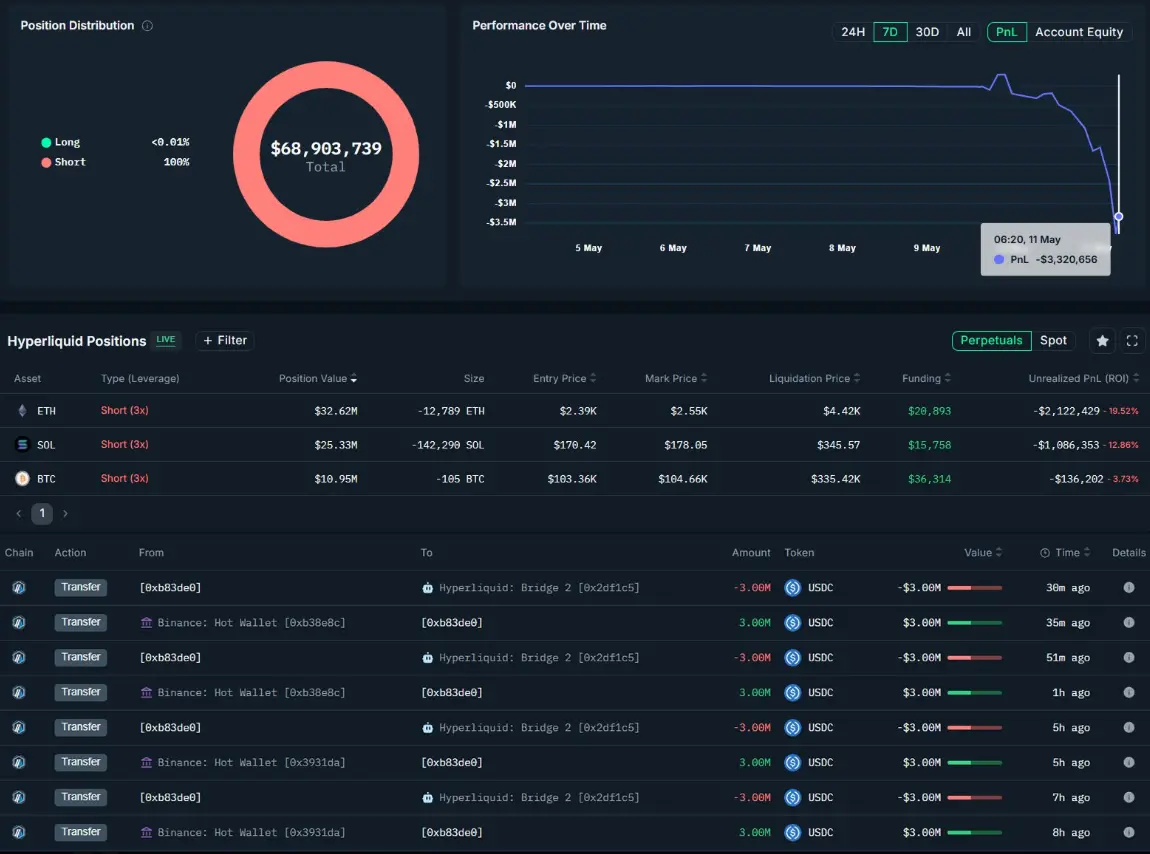Open Binance Hot Wallet [0xb38e8c] 35m ago
Image resolution: width=1150 pixels, height=854 pixels.
[x=243, y=622]
